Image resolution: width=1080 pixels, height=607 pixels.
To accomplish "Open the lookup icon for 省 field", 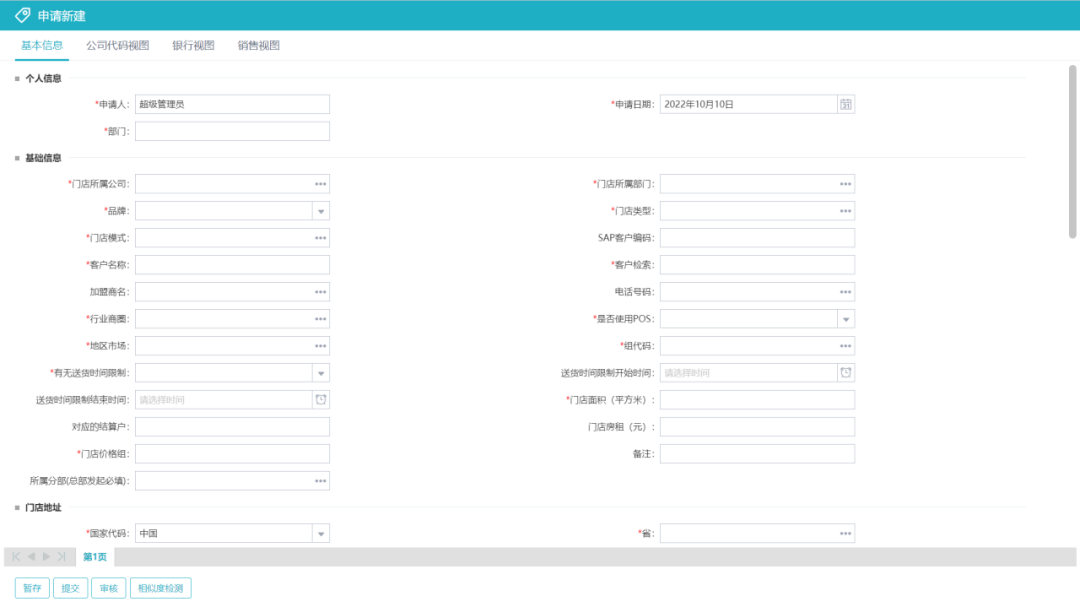I will tap(846, 534).
